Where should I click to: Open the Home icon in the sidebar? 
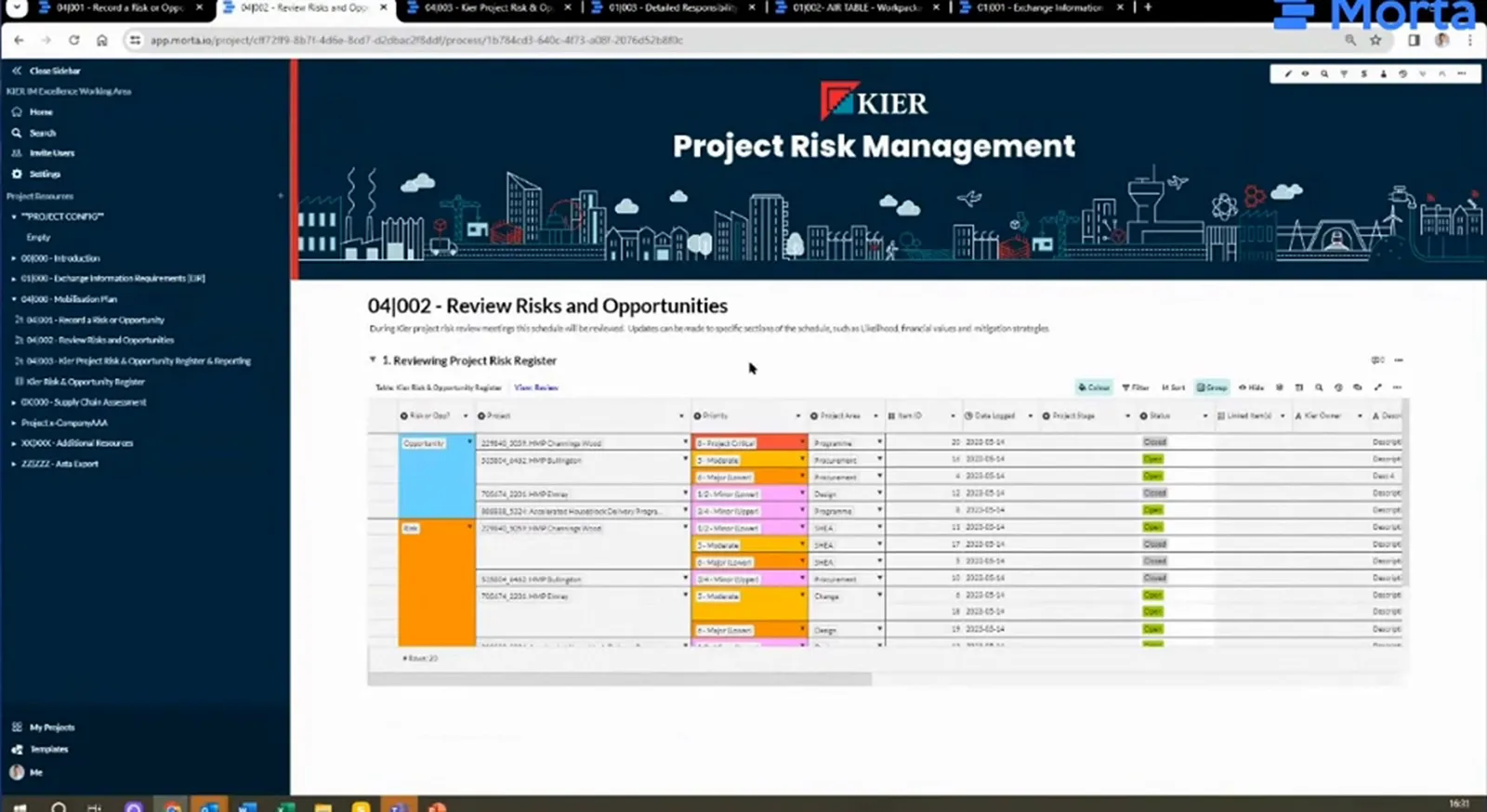pyautogui.click(x=17, y=111)
